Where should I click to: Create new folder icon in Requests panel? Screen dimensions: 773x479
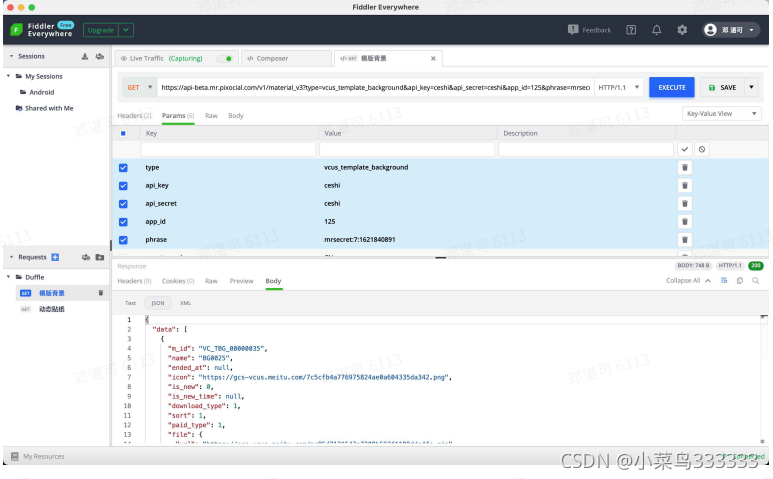100,257
